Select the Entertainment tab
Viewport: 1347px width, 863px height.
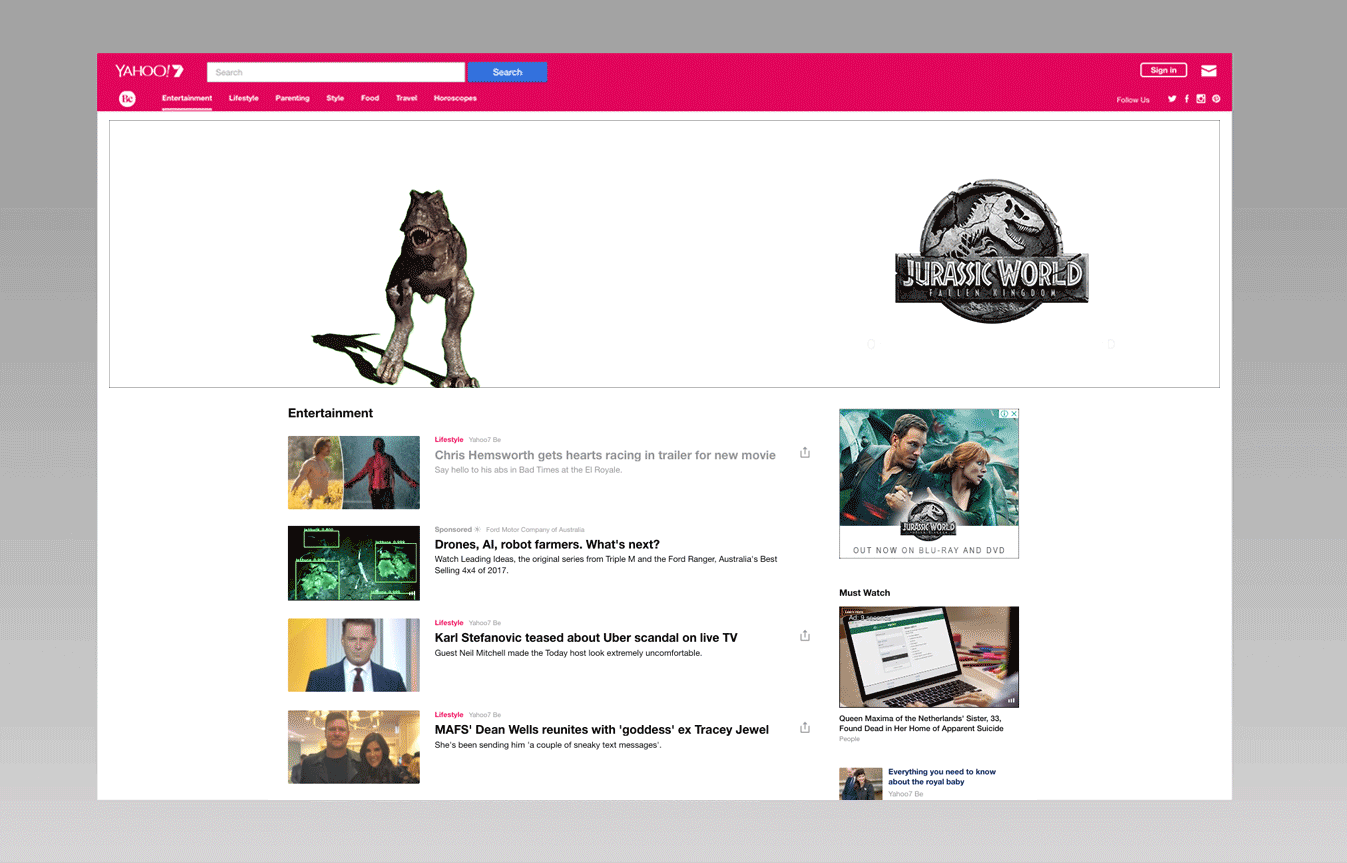pyautogui.click(x=187, y=98)
